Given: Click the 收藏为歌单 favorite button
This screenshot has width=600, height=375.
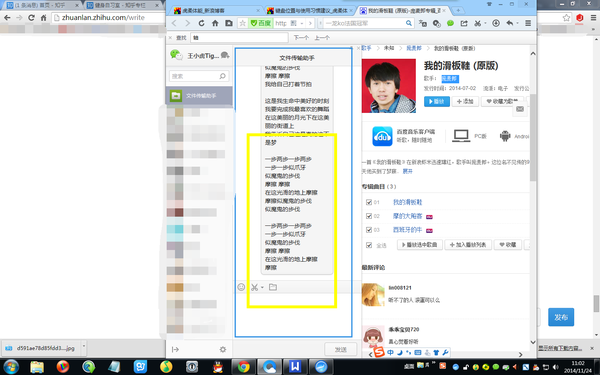Looking at the screenshot, I should coord(502,101).
